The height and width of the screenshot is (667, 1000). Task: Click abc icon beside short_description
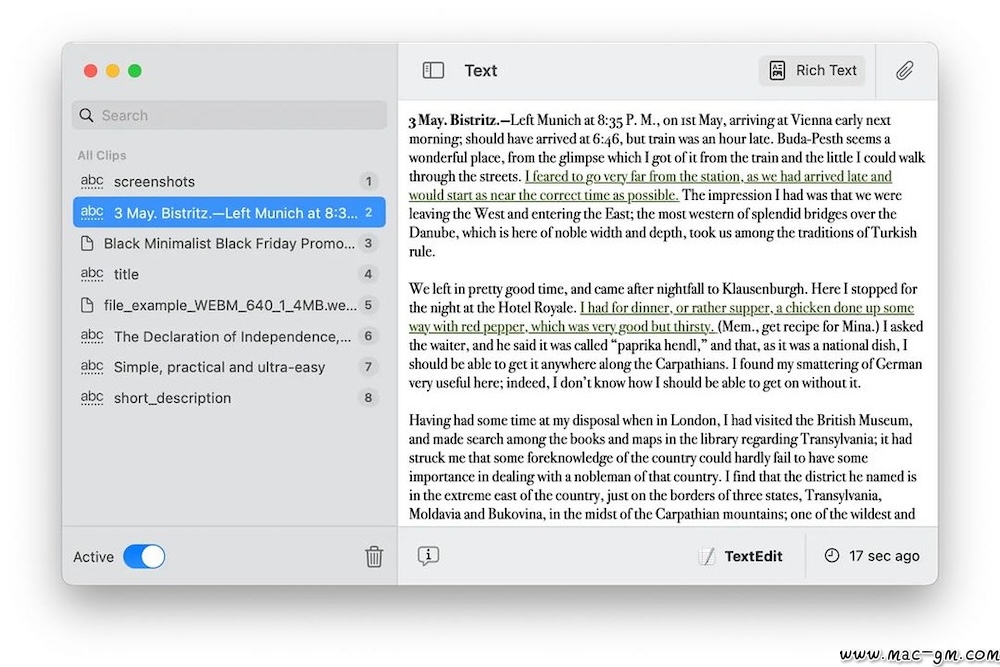tap(92, 397)
